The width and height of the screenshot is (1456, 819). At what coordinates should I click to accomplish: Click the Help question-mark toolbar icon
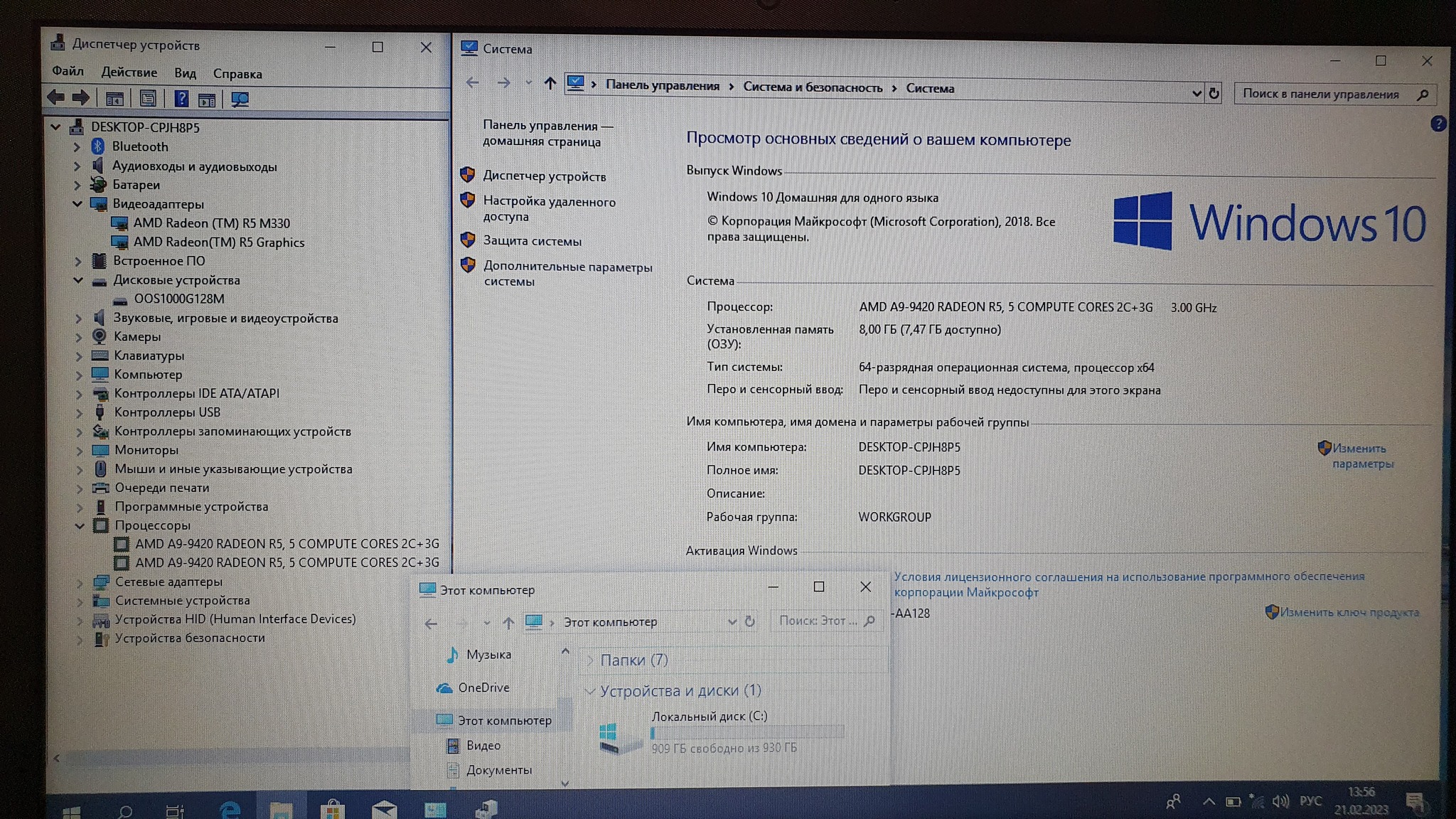click(x=181, y=99)
